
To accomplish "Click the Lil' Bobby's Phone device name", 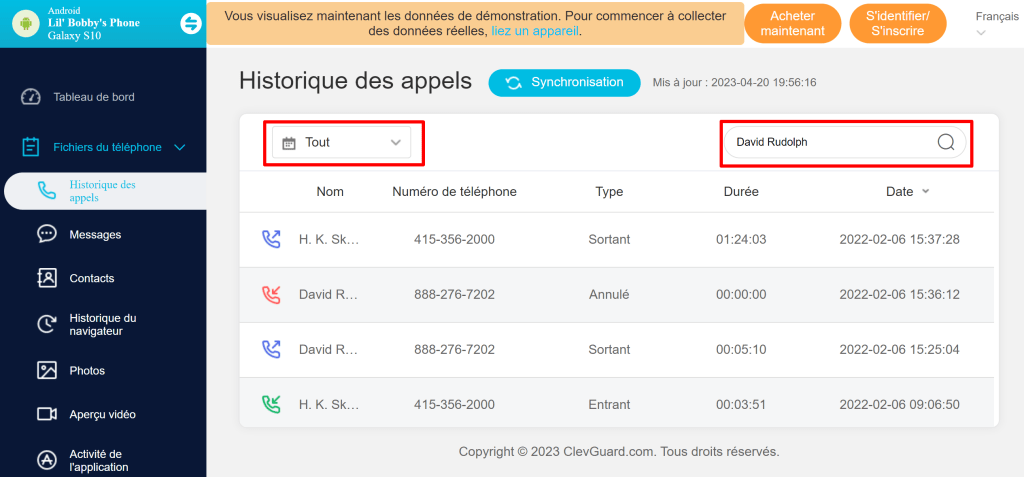I will pos(93,23).
